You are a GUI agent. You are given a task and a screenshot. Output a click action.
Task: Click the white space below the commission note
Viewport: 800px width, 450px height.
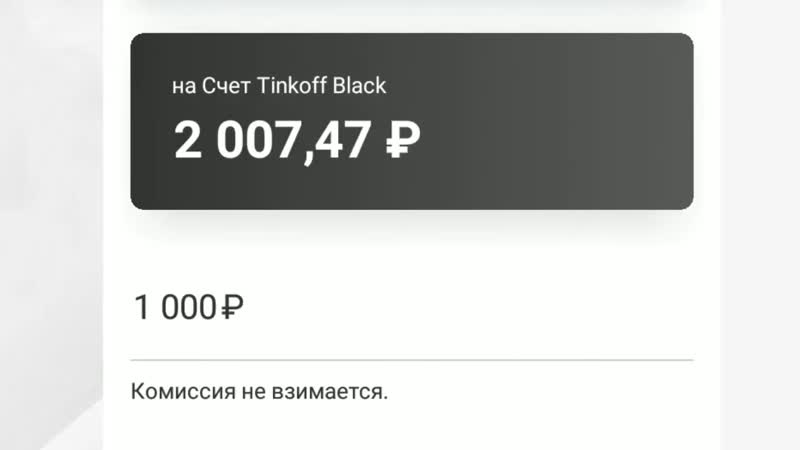411,428
